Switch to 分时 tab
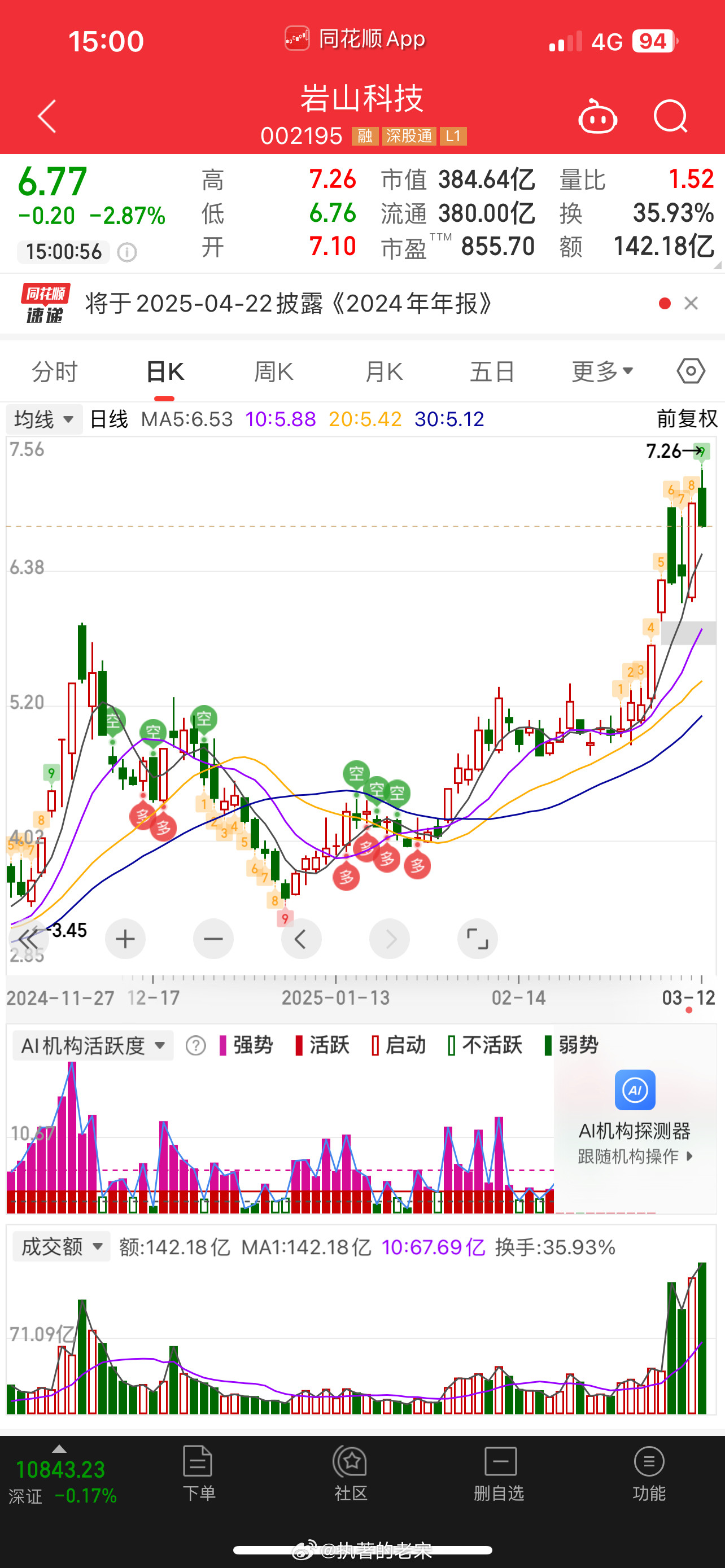 (x=55, y=371)
